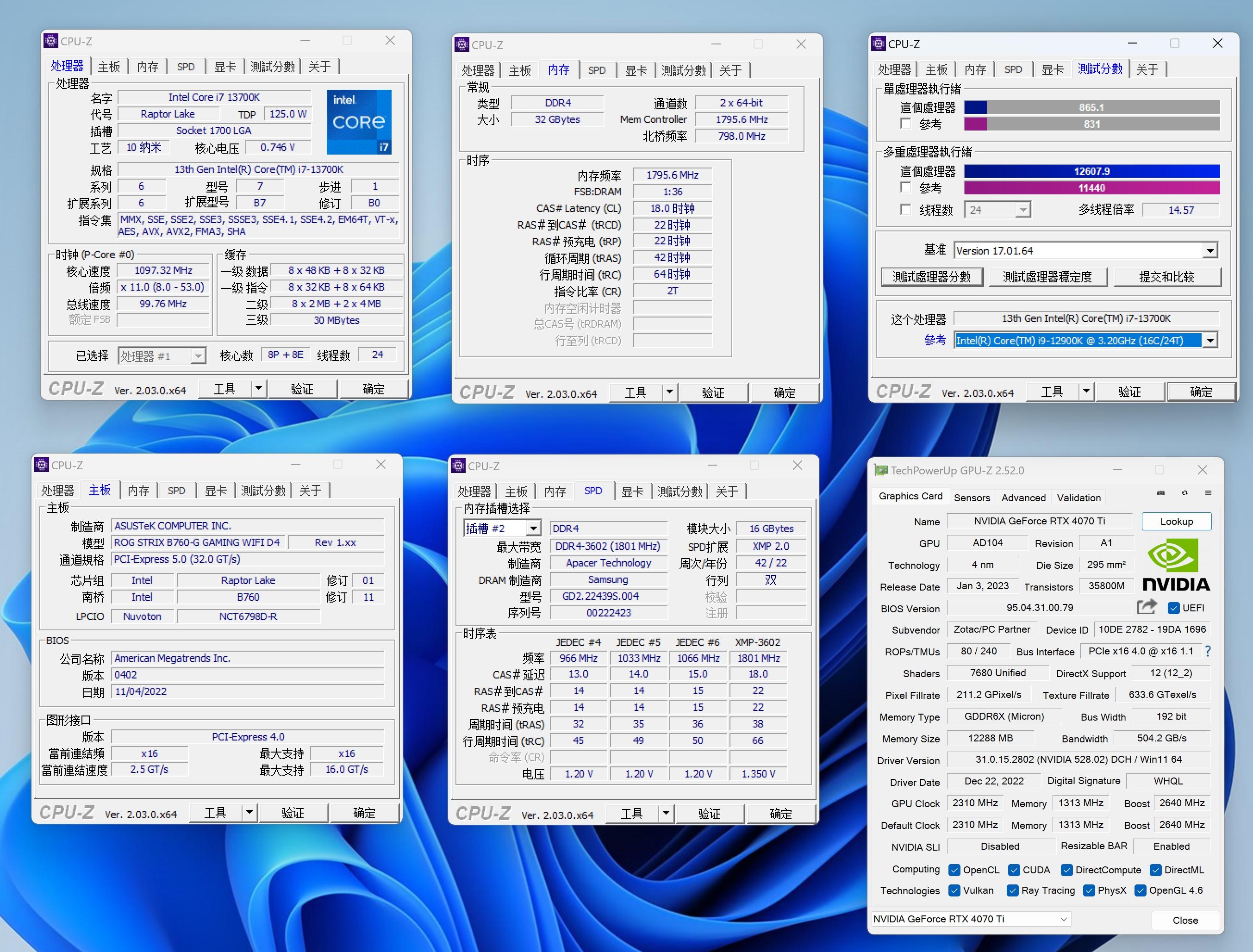Switch to Sensors tab in GPU-Z
Viewport: 1253px width, 952px height.
(972, 498)
